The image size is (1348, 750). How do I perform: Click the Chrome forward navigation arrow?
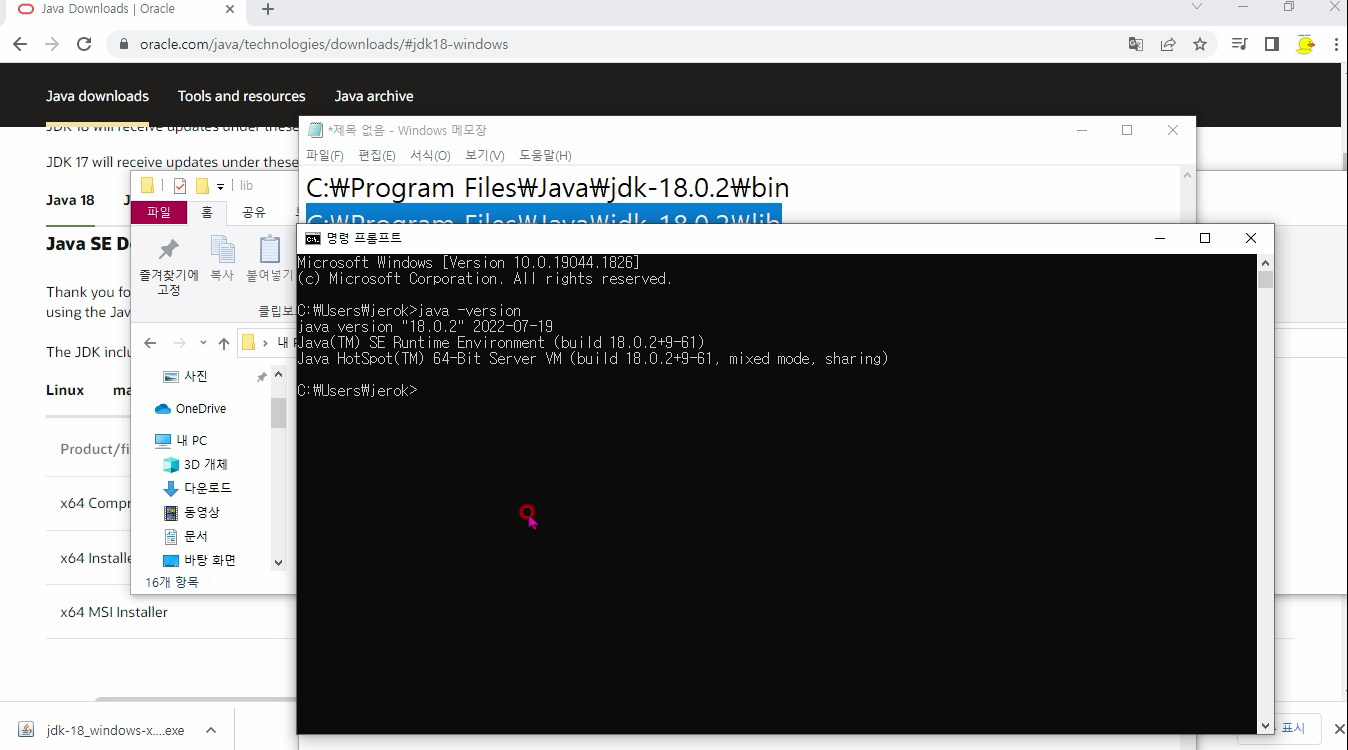(x=52, y=44)
